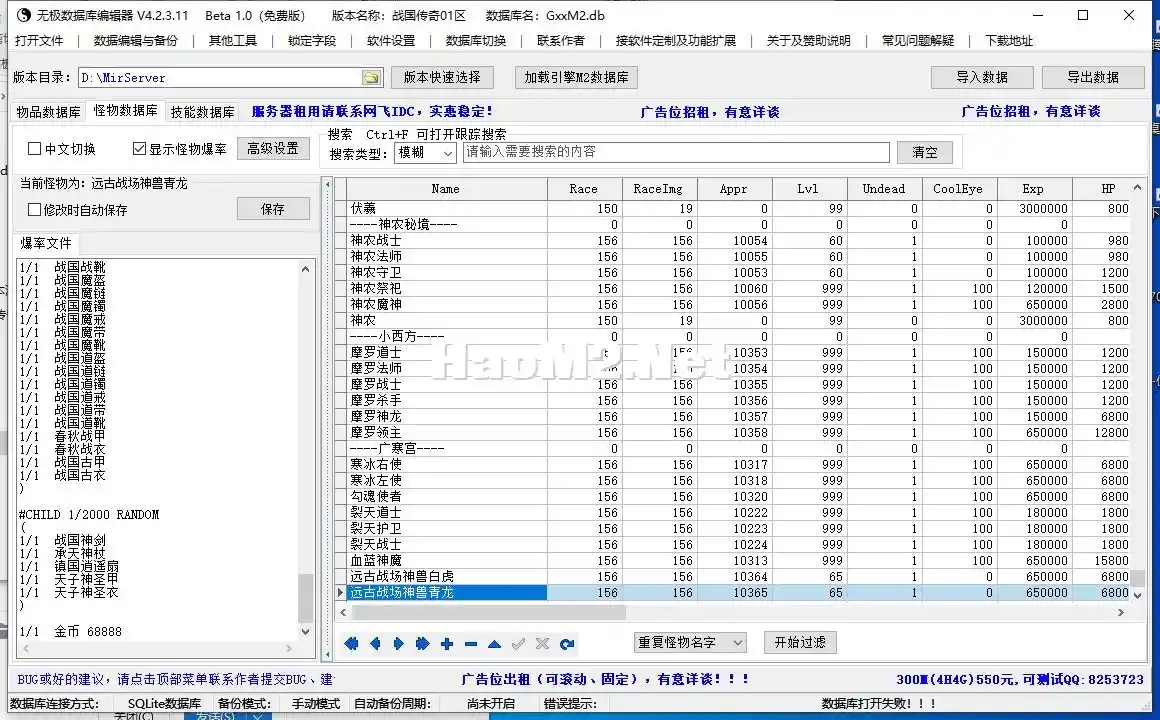
Task: Click drop file scrollbar down arrow
Action: click(x=306, y=631)
